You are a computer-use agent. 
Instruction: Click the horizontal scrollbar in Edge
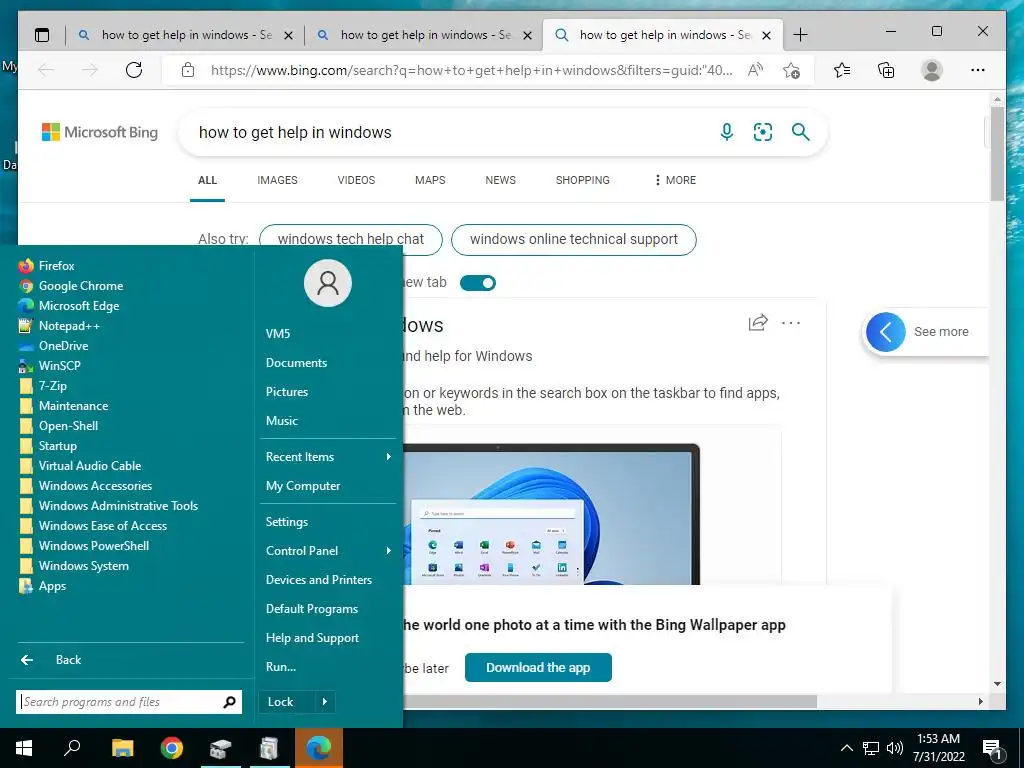[611, 701]
